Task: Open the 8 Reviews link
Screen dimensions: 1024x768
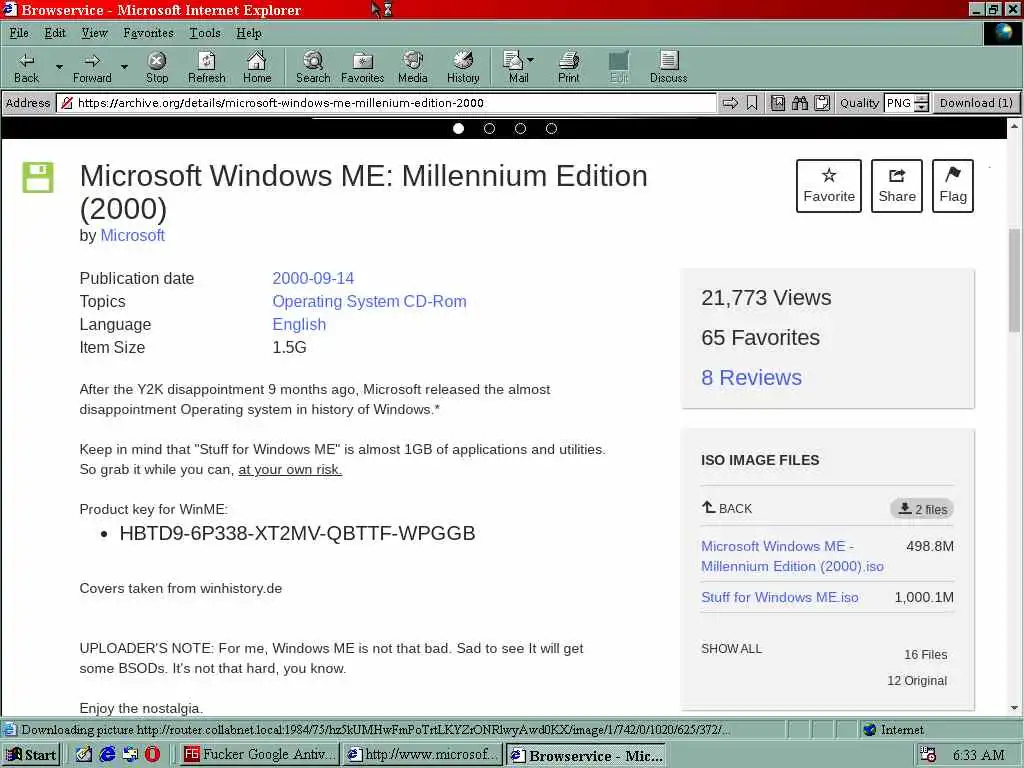Action: pyautogui.click(x=751, y=377)
